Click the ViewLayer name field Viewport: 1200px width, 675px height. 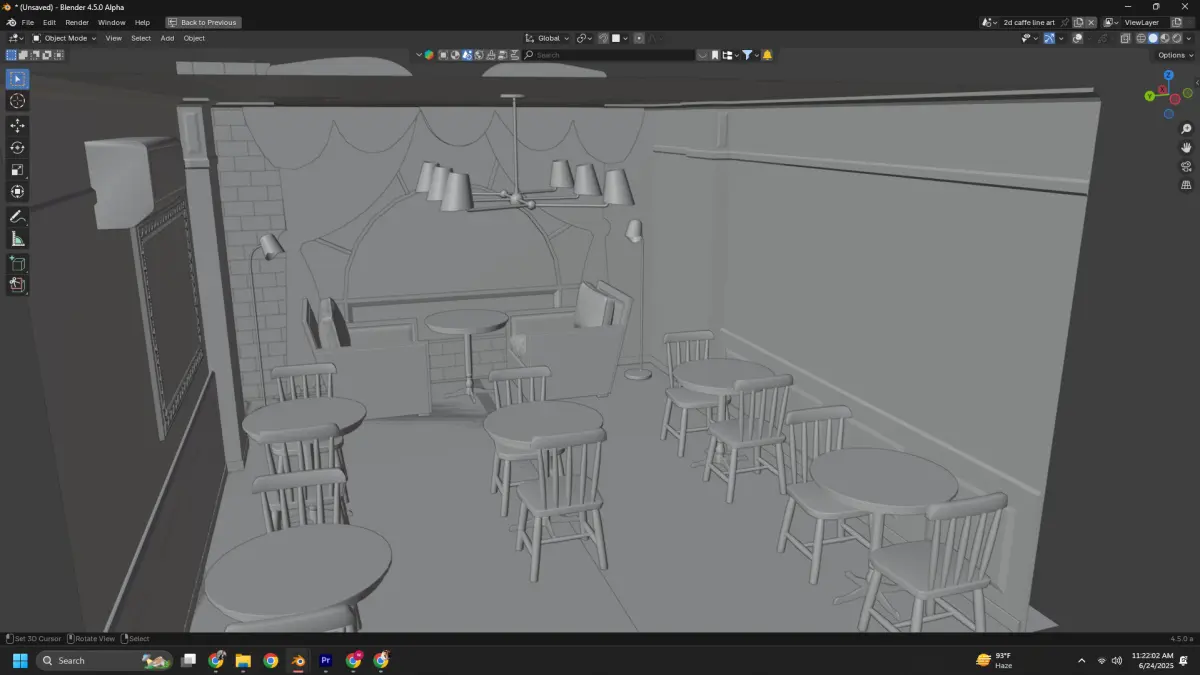(x=1146, y=22)
